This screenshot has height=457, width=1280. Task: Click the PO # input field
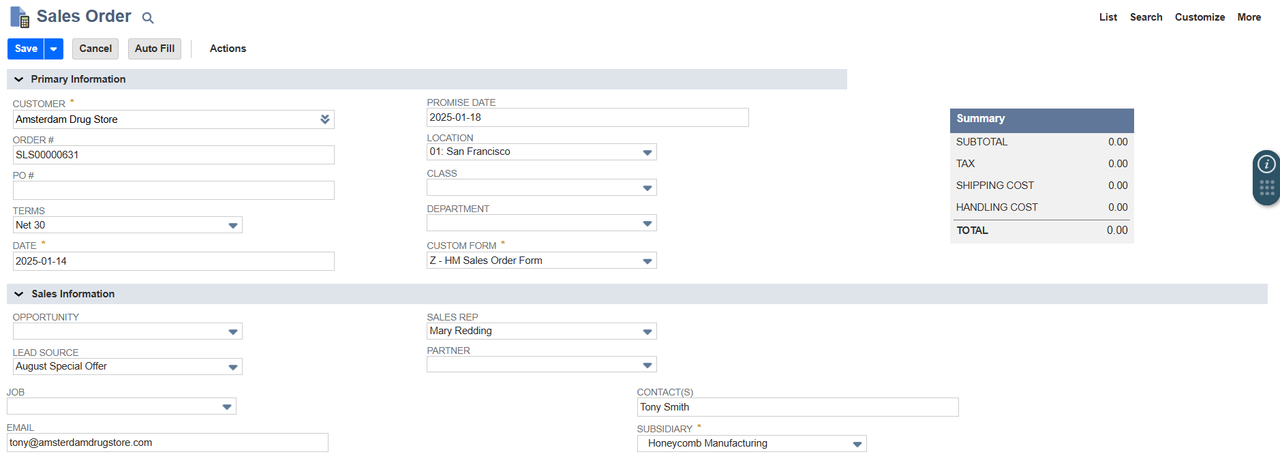click(x=173, y=190)
